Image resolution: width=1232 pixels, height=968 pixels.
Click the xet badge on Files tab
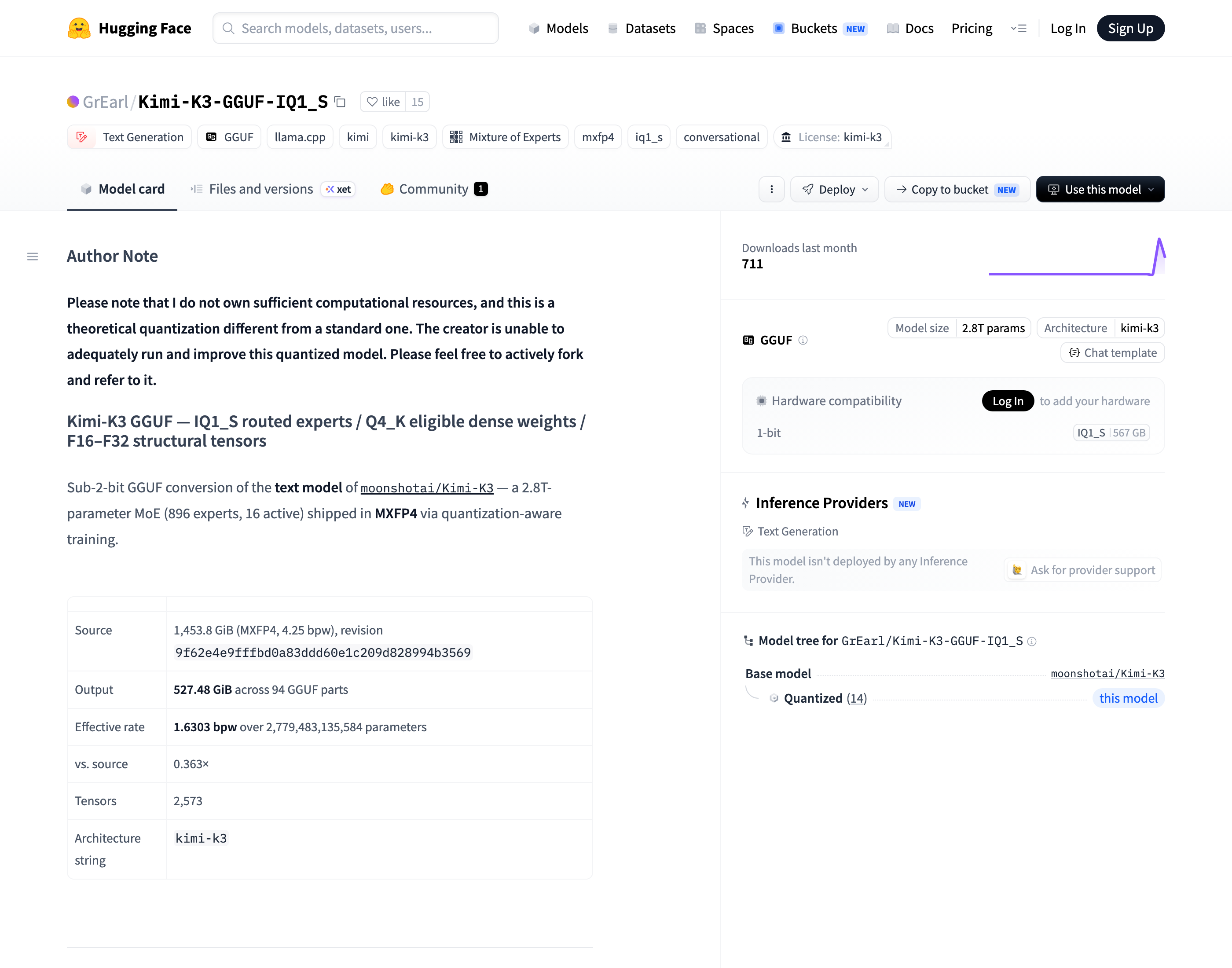click(x=338, y=189)
